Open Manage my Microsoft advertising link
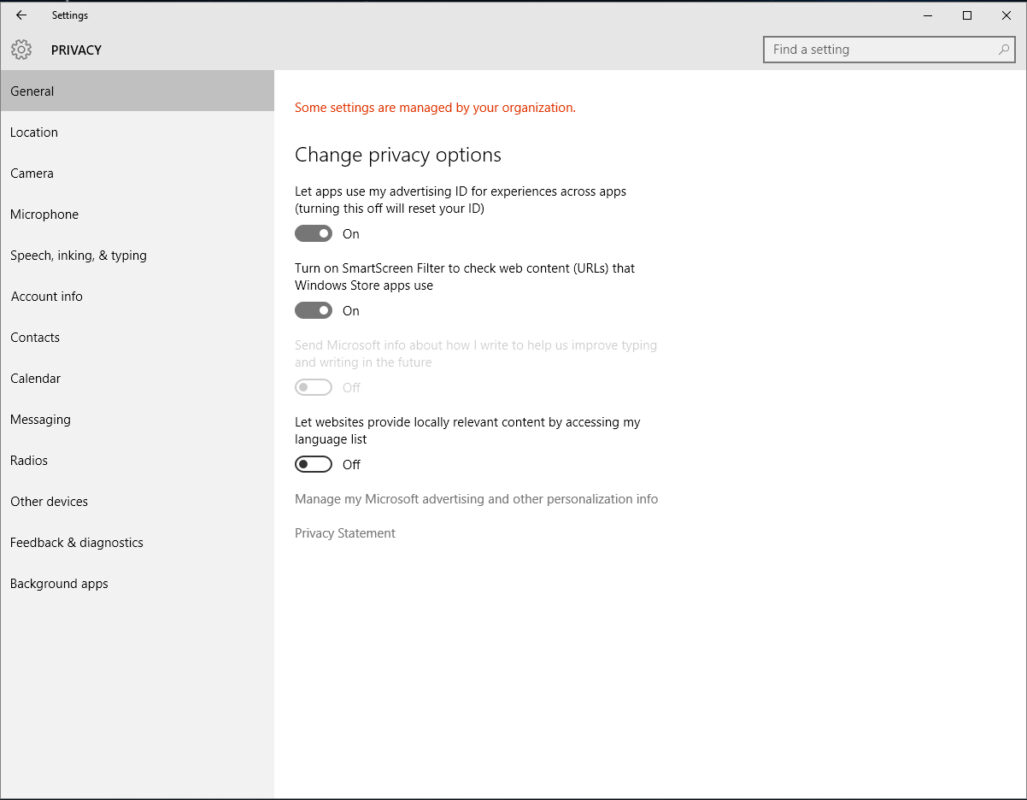 pos(476,499)
